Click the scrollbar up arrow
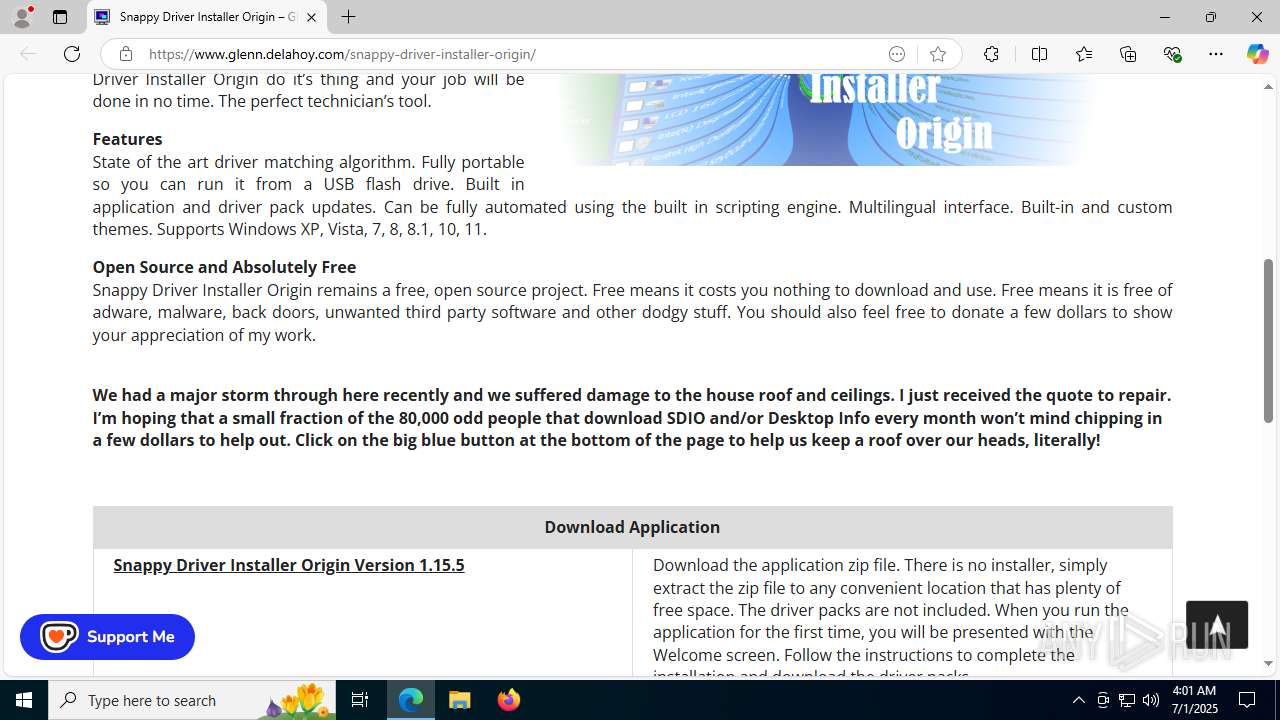 (1268, 86)
